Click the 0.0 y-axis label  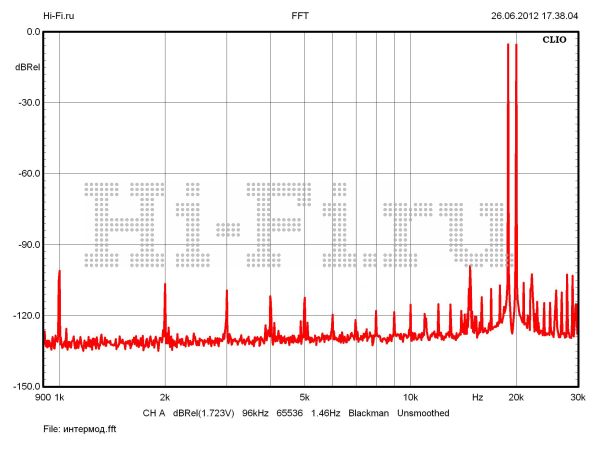32,32
